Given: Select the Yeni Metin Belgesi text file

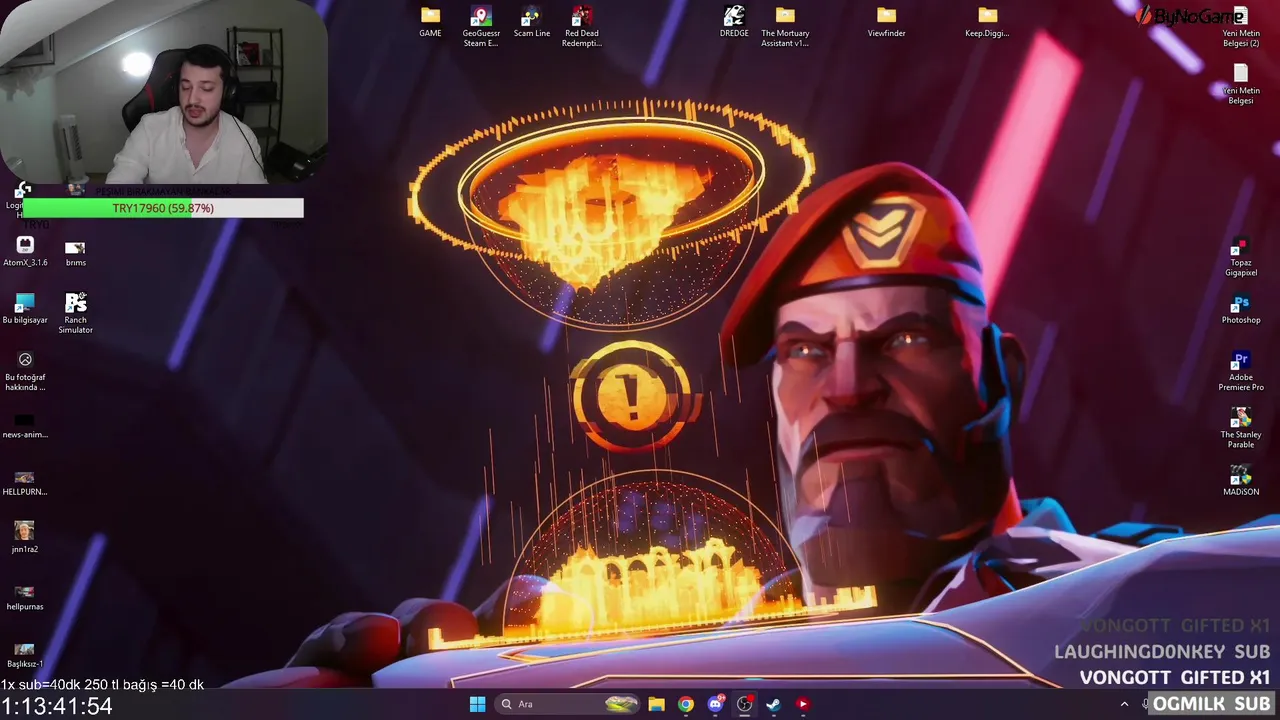Looking at the screenshot, I should click(x=1241, y=84).
